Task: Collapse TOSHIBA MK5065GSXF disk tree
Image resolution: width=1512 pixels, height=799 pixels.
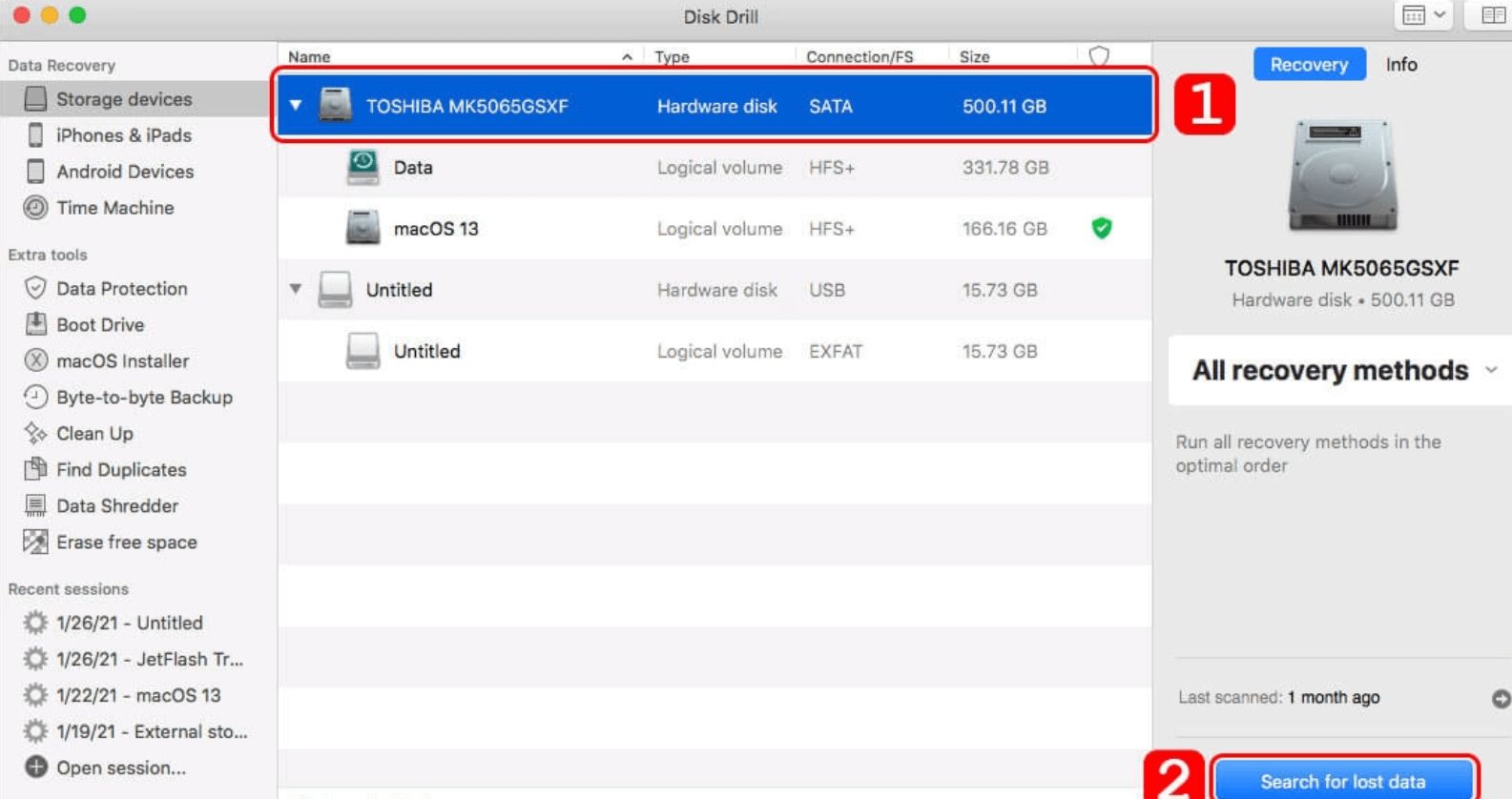Action: point(296,105)
